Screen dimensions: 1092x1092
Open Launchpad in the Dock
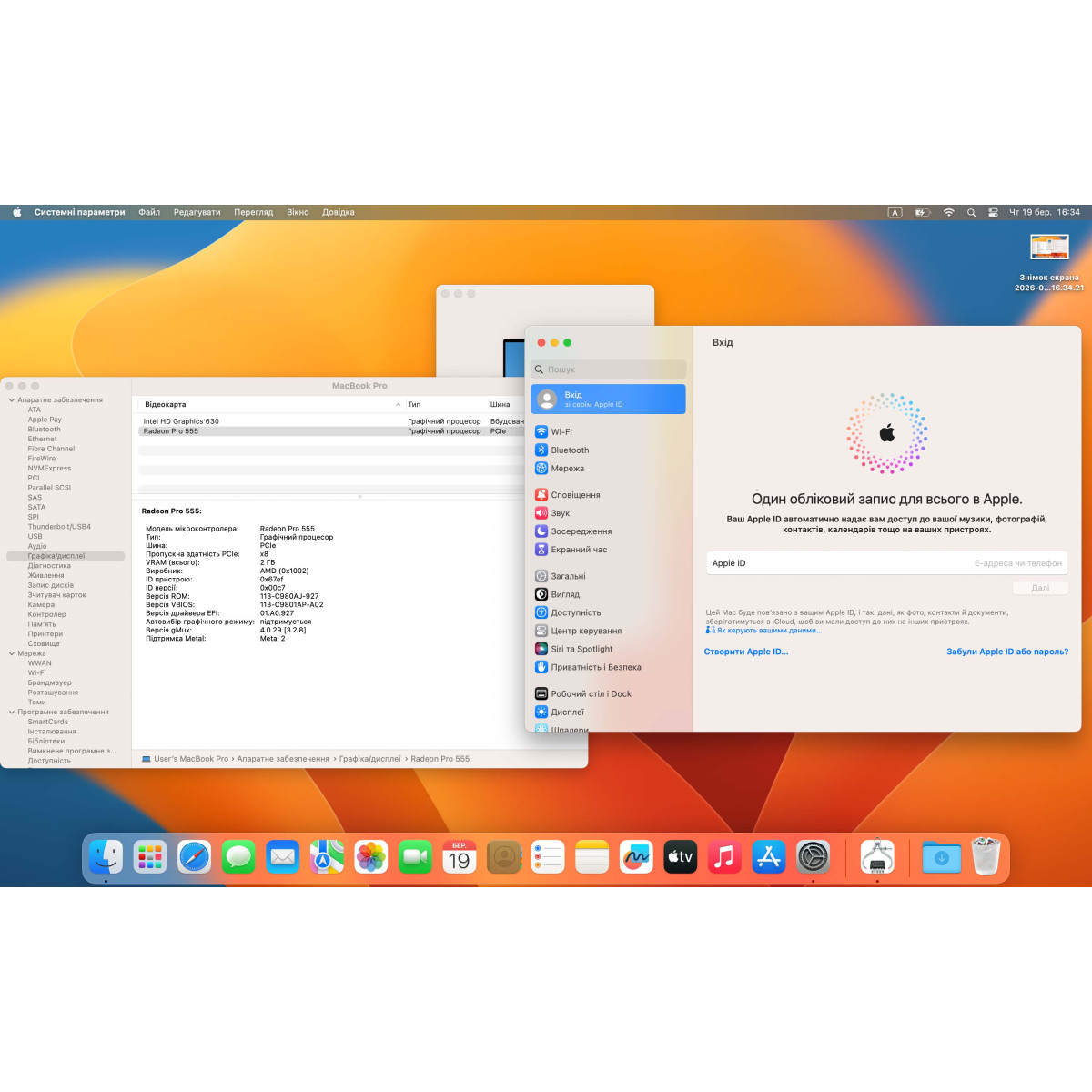coord(150,856)
